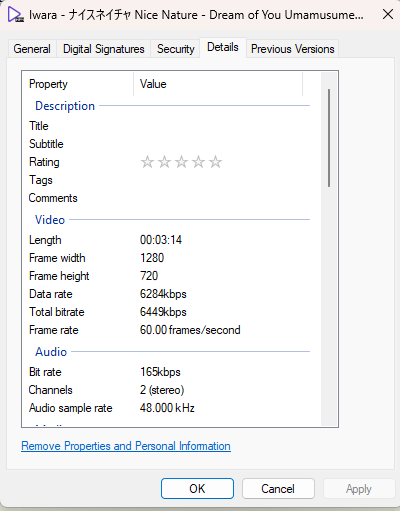The image size is (400, 511).
Task: Open the Security tab
Action: pos(176,49)
